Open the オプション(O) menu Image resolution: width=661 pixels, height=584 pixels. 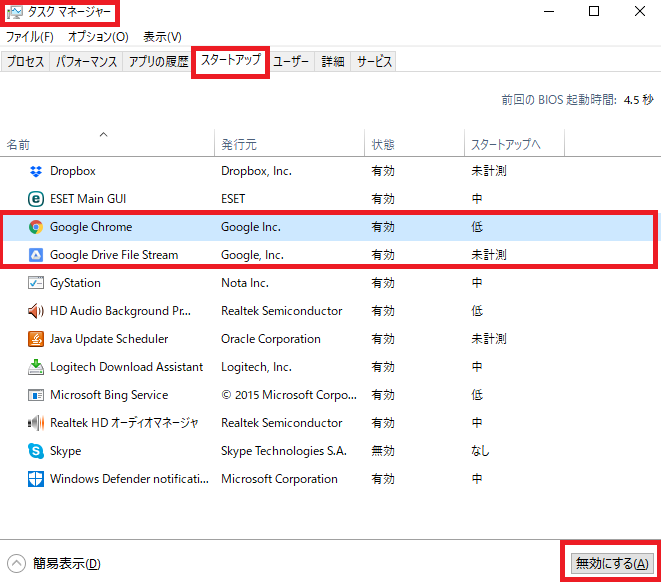pos(98,37)
